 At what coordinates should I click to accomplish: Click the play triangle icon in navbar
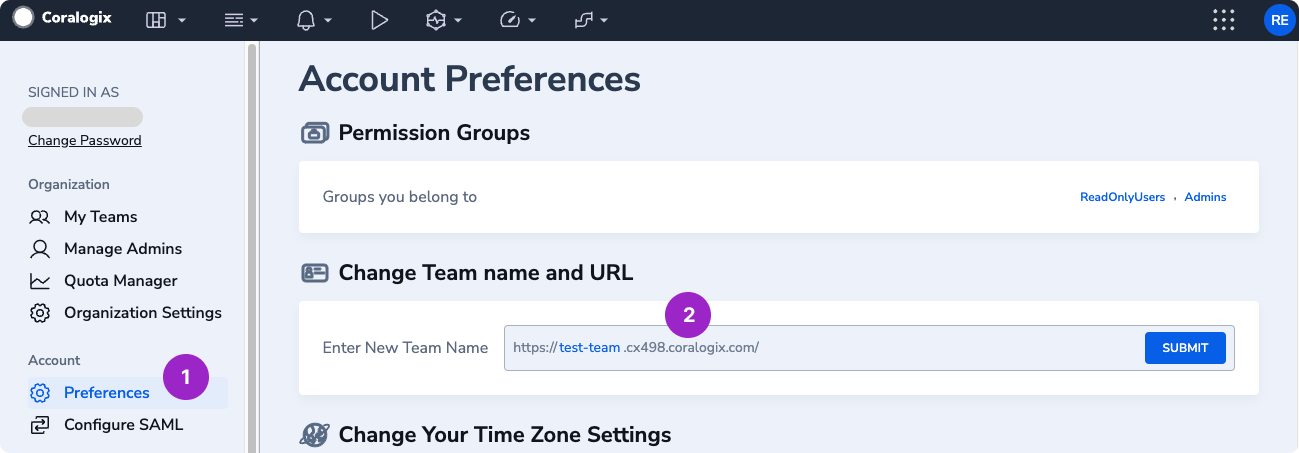pyautogui.click(x=379, y=19)
